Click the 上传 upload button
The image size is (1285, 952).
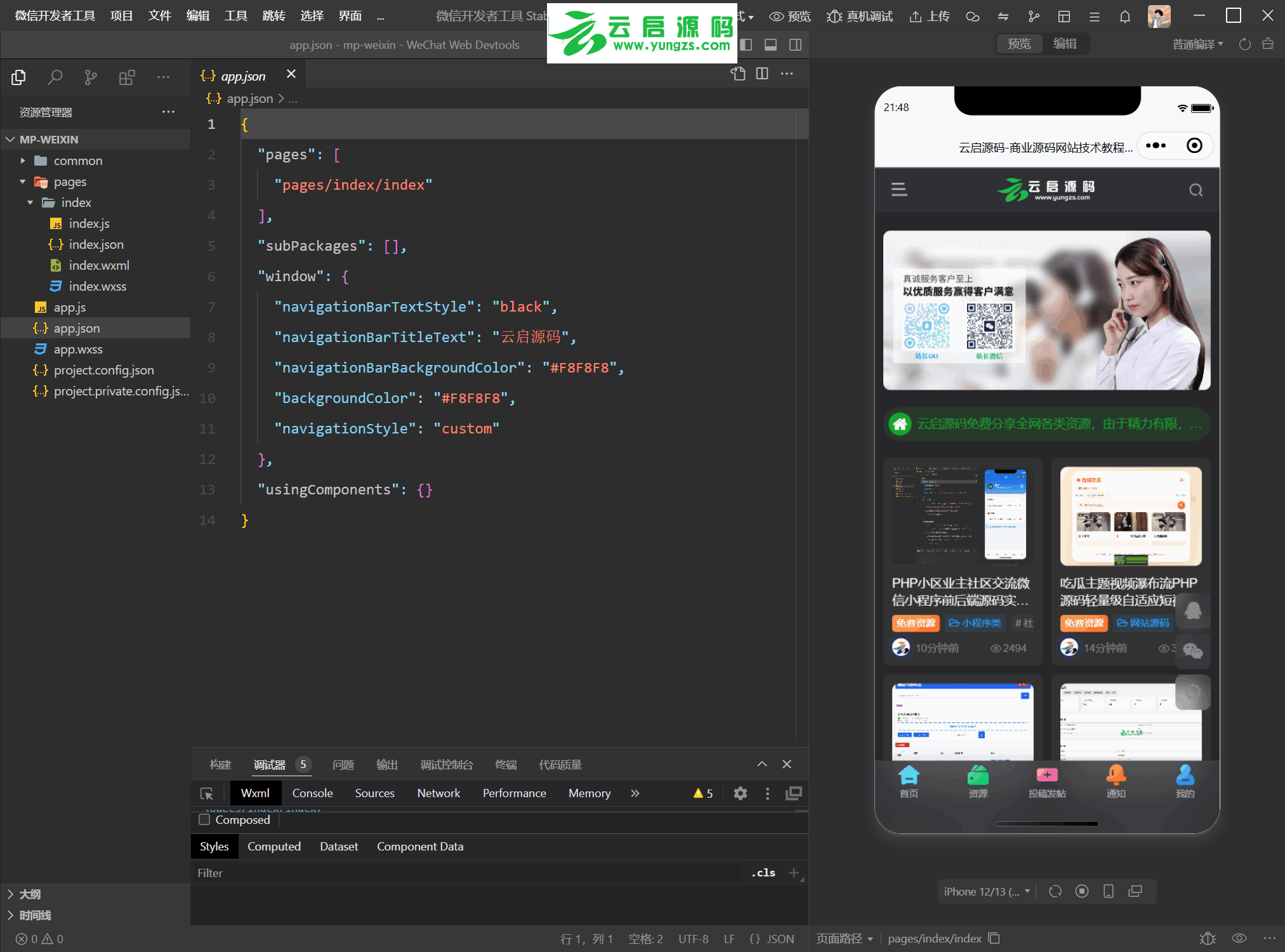(x=930, y=17)
